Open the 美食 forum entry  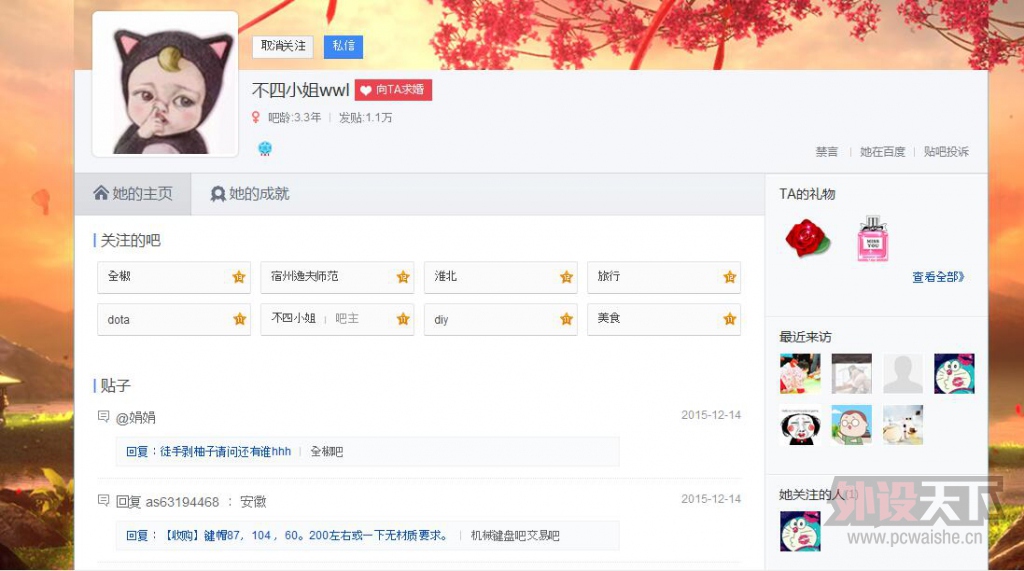coord(664,319)
